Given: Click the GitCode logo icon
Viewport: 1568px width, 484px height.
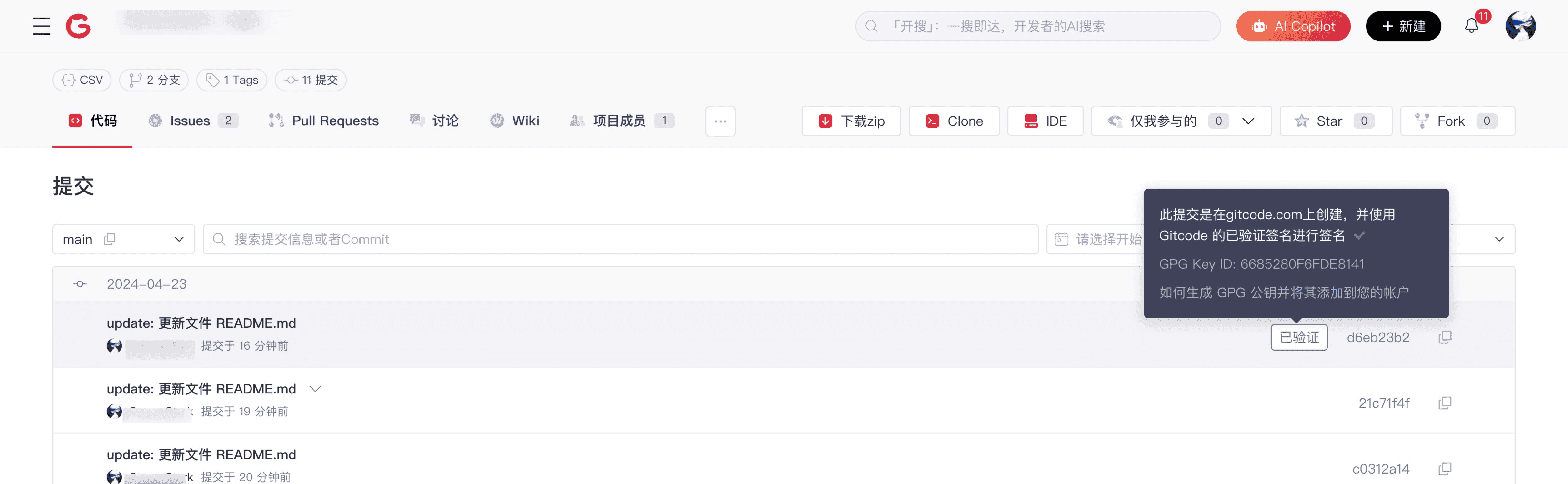Looking at the screenshot, I should point(78,26).
